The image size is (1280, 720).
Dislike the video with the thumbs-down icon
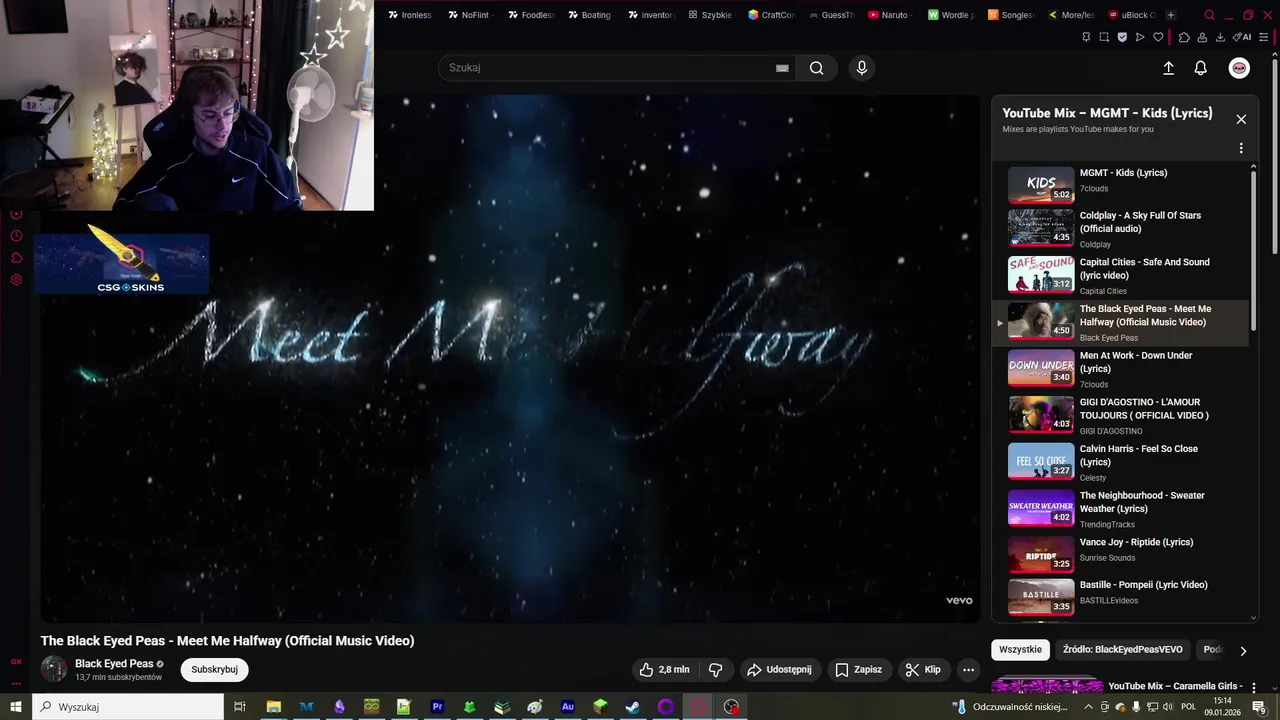[x=716, y=670]
